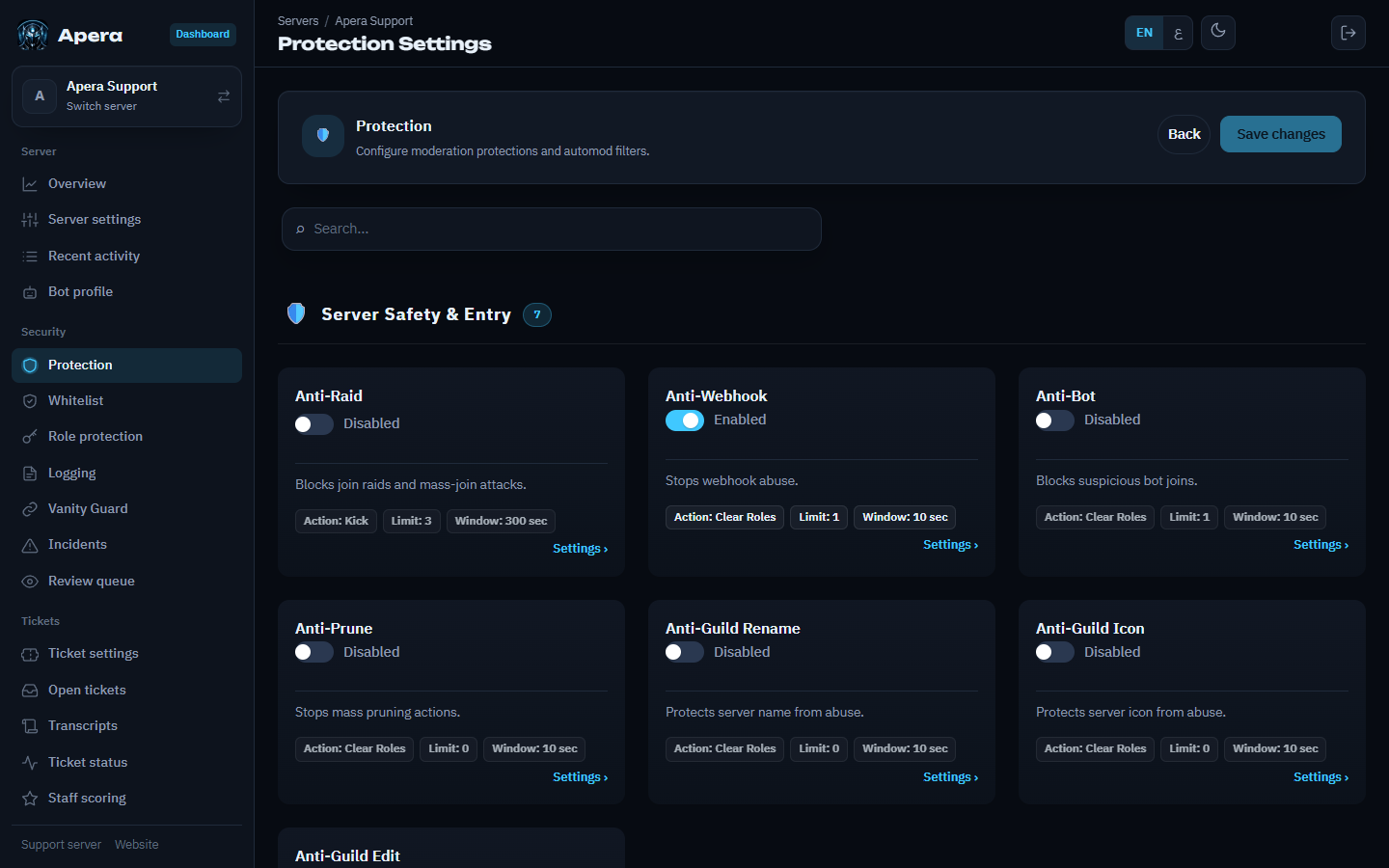Click the Vanity Guard link icon
This screenshot has height=868, width=1389.
click(x=30, y=509)
